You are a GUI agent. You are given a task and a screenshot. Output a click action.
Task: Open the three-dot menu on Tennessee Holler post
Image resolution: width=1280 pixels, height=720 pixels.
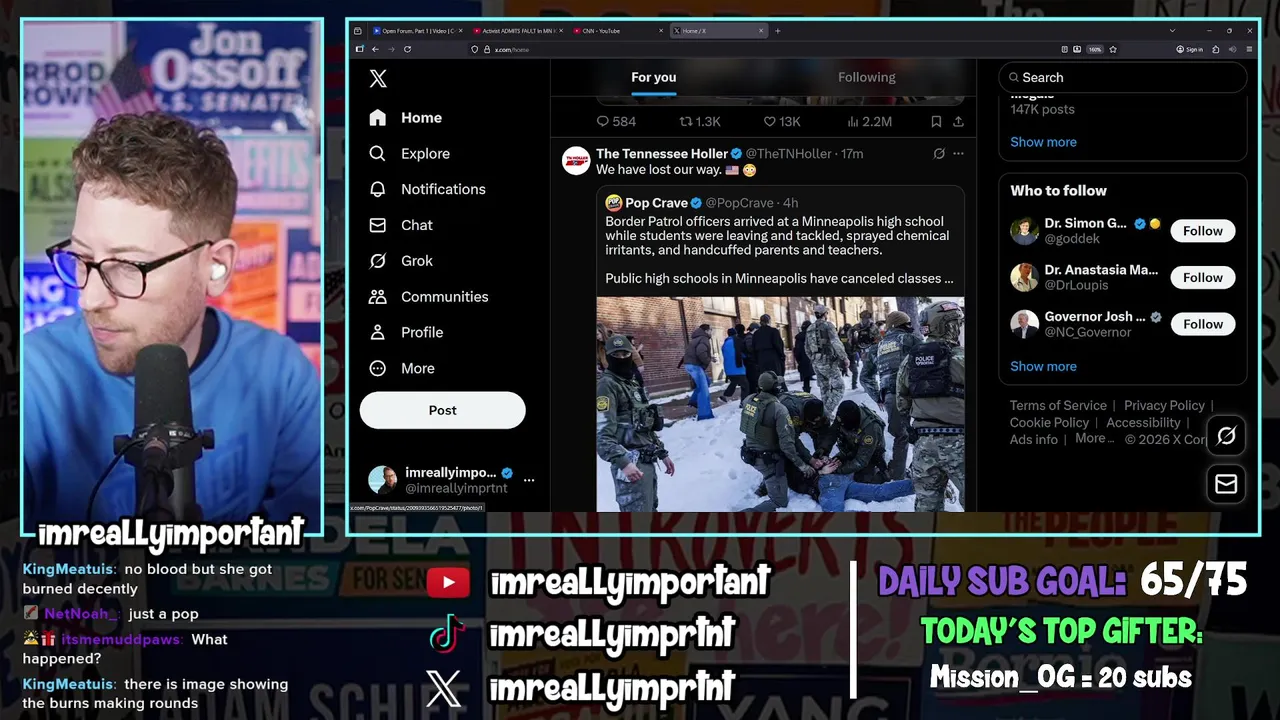coord(958,153)
